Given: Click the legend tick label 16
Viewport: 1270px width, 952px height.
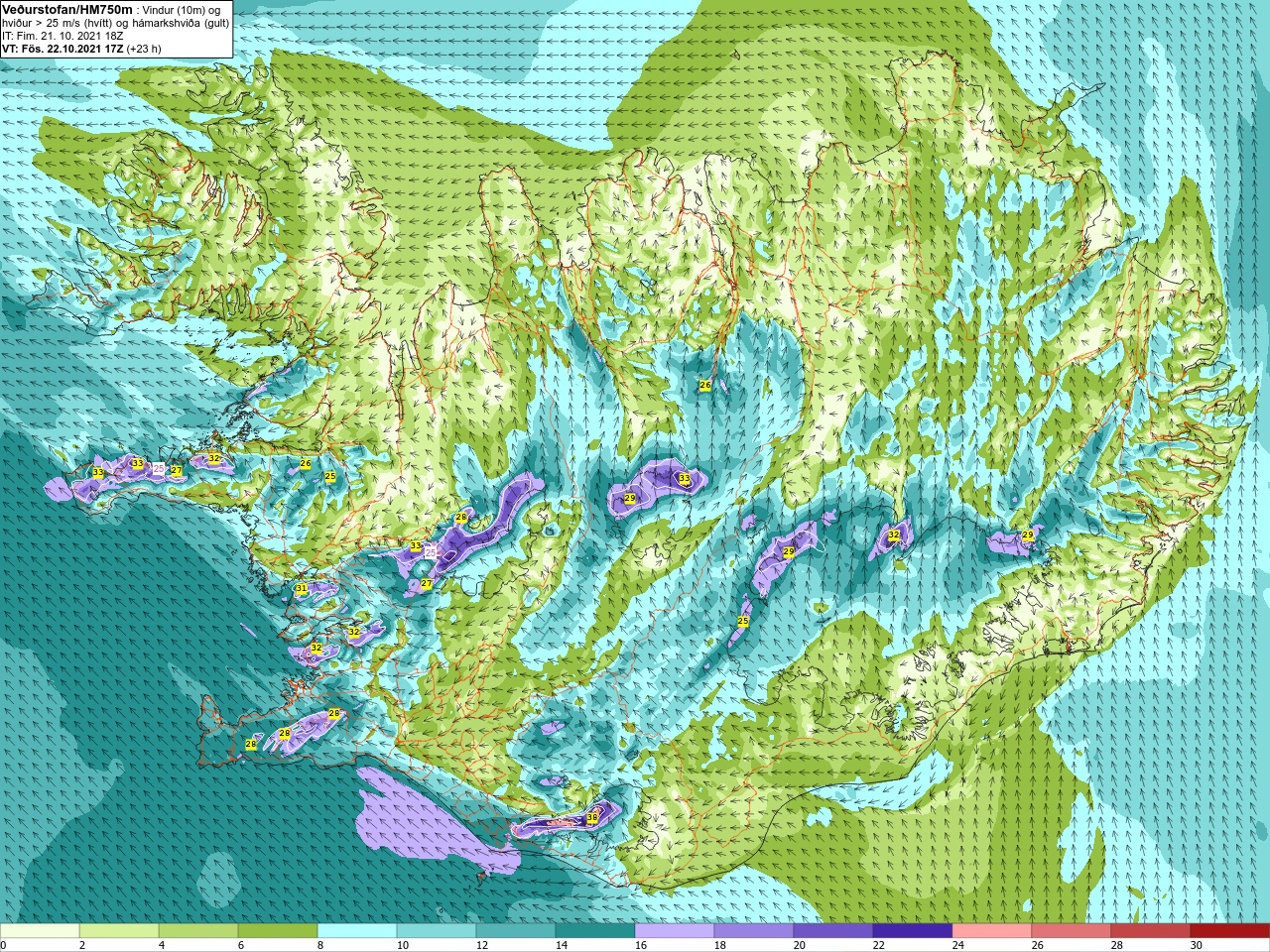Looking at the screenshot, I should (x=640, y=945).
